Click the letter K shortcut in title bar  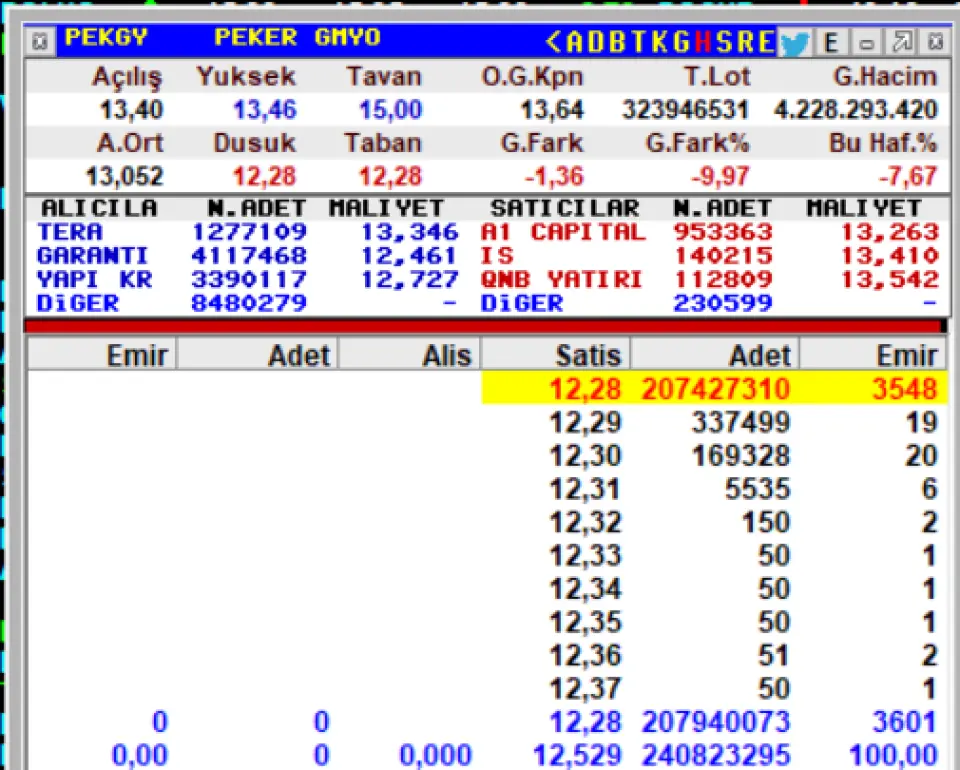658,41
